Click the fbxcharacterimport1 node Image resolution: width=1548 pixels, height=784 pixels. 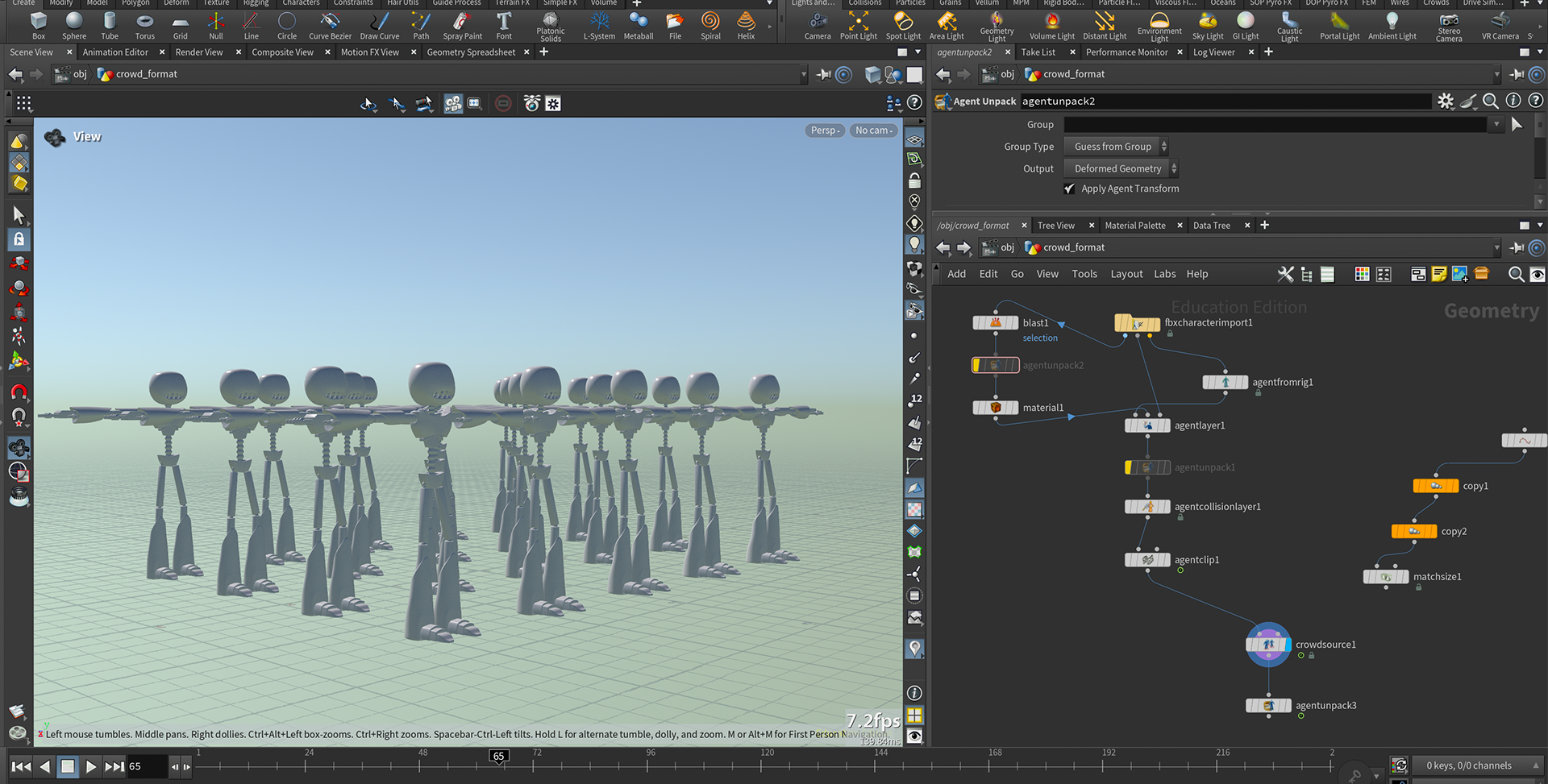click(1137, 323)
